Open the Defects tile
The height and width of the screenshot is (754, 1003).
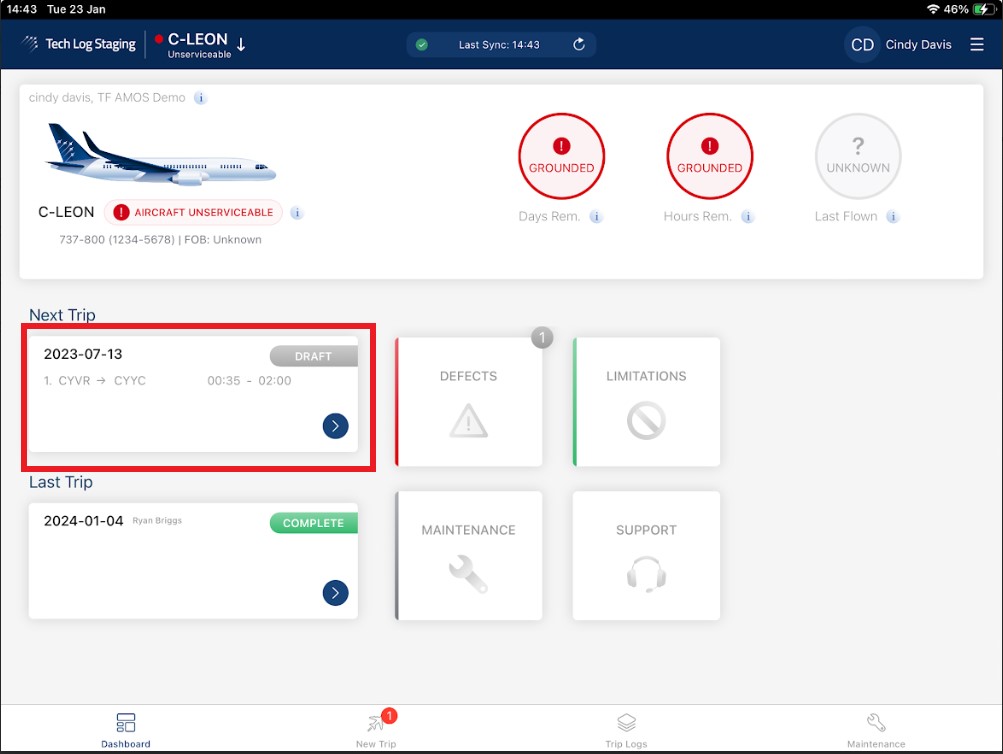pos(469,402)
